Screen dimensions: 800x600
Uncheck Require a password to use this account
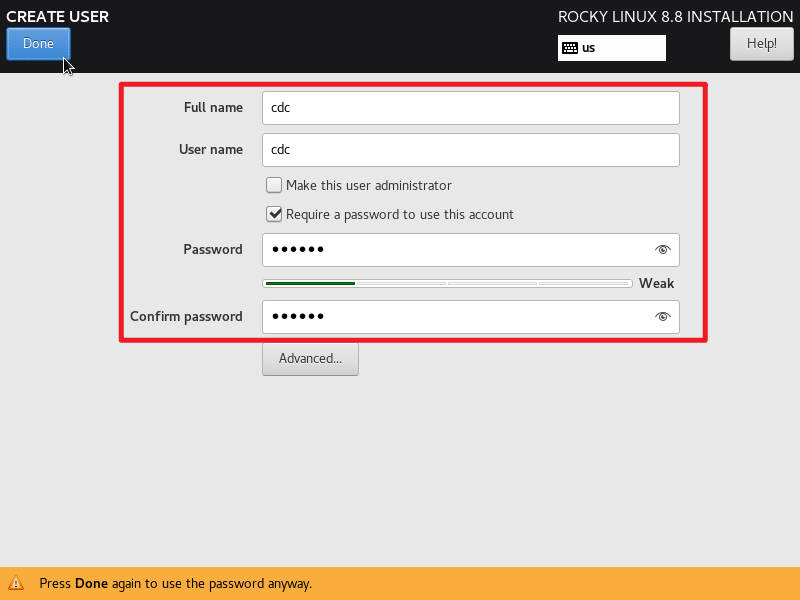click(x=274, y=214)
